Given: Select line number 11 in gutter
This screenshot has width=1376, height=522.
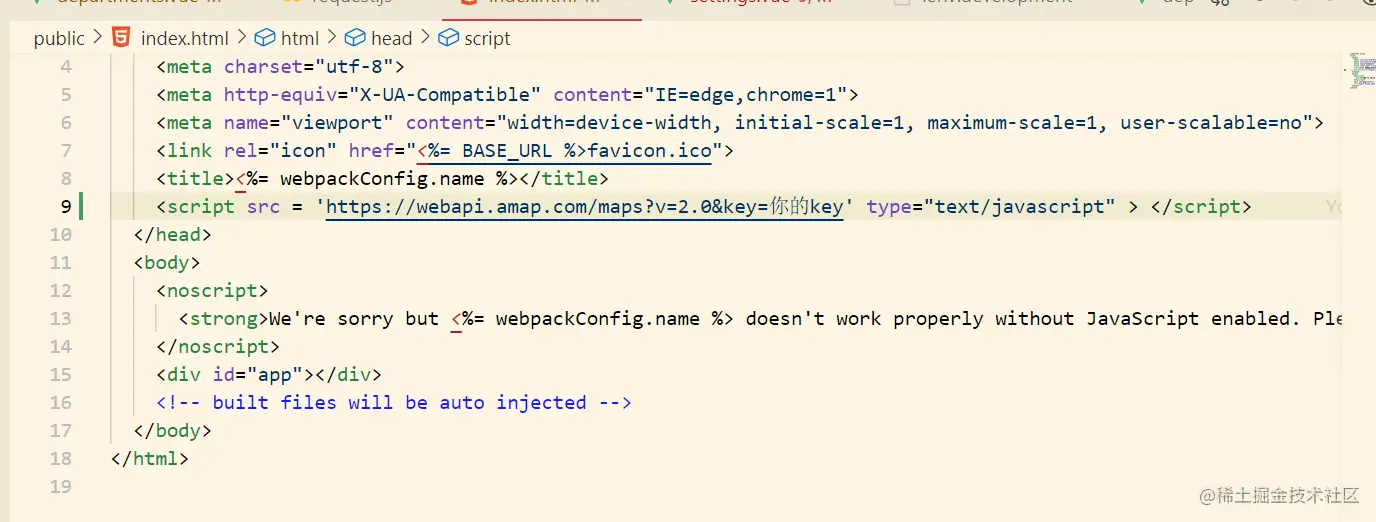Looking at the screenshot, I should click(x=60, y=263).
